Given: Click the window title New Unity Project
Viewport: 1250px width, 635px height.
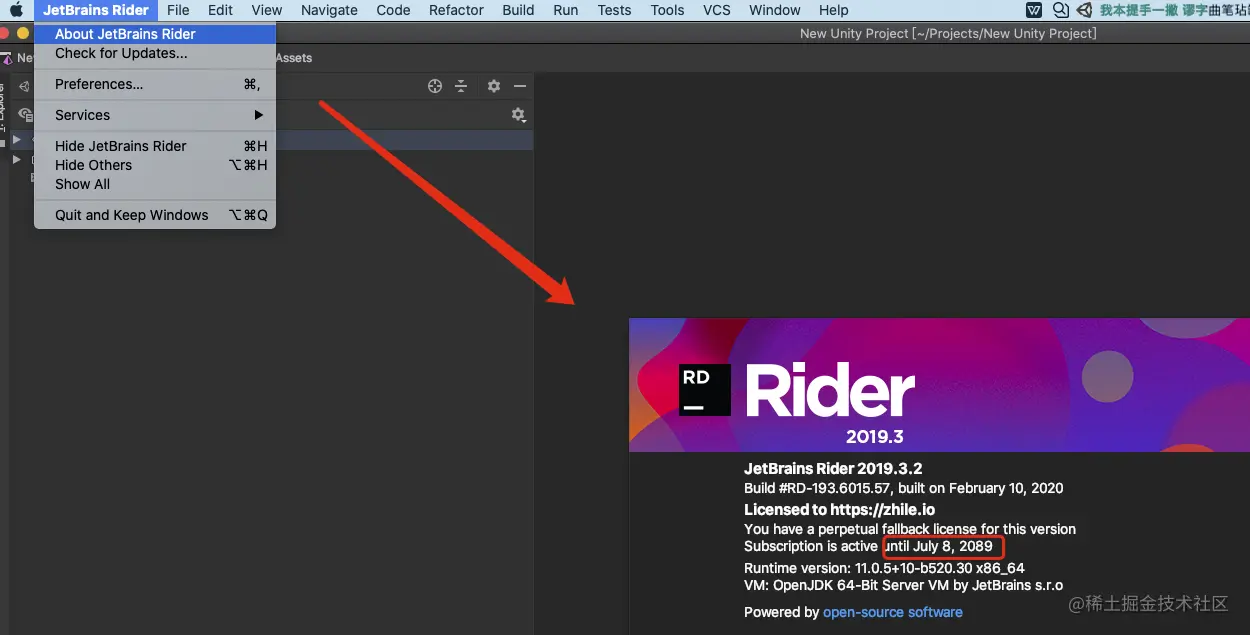Looking at the screenshot, I should [948, 34].
